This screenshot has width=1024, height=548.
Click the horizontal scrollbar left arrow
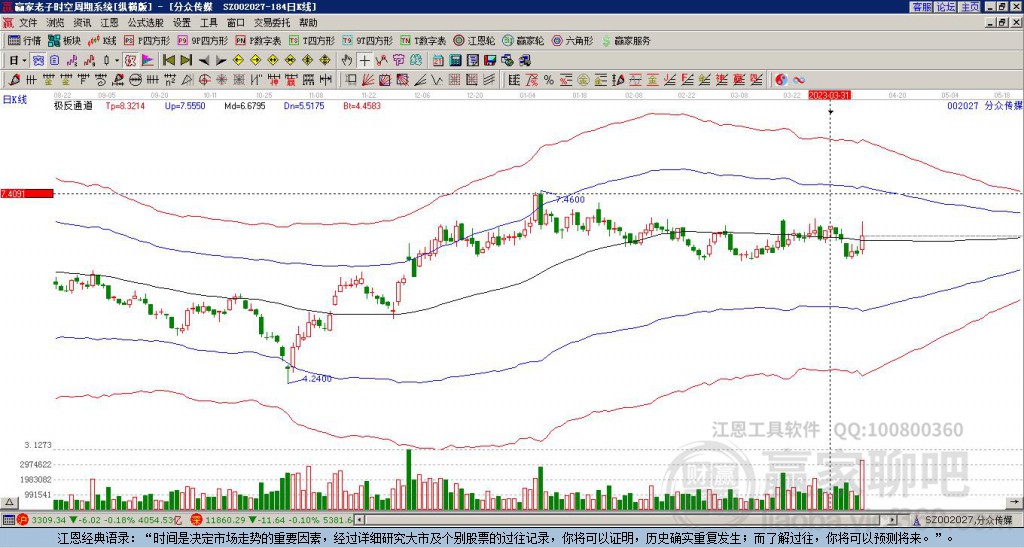pyautogui.click(x=359, y=520)
